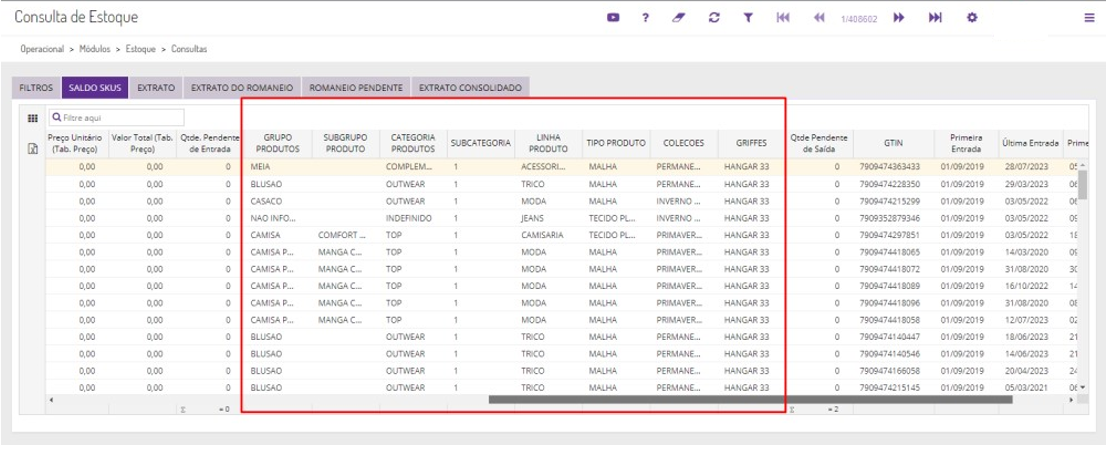Viewport: 1120px width, 456px height.
Task: Jump to the last record
Action: tap(935, 18)
